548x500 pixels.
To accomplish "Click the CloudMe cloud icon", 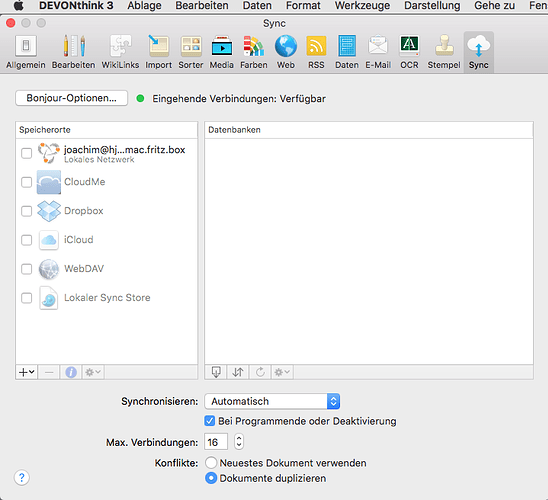I will (49, 182).
